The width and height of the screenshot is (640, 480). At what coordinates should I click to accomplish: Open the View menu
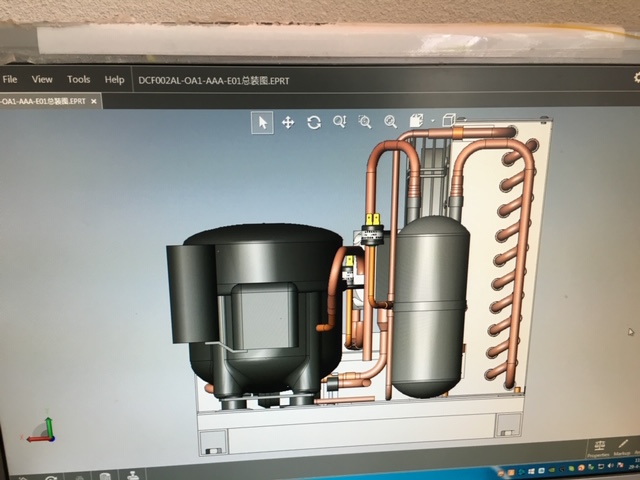pyautogui.click(x=42, y=79)
